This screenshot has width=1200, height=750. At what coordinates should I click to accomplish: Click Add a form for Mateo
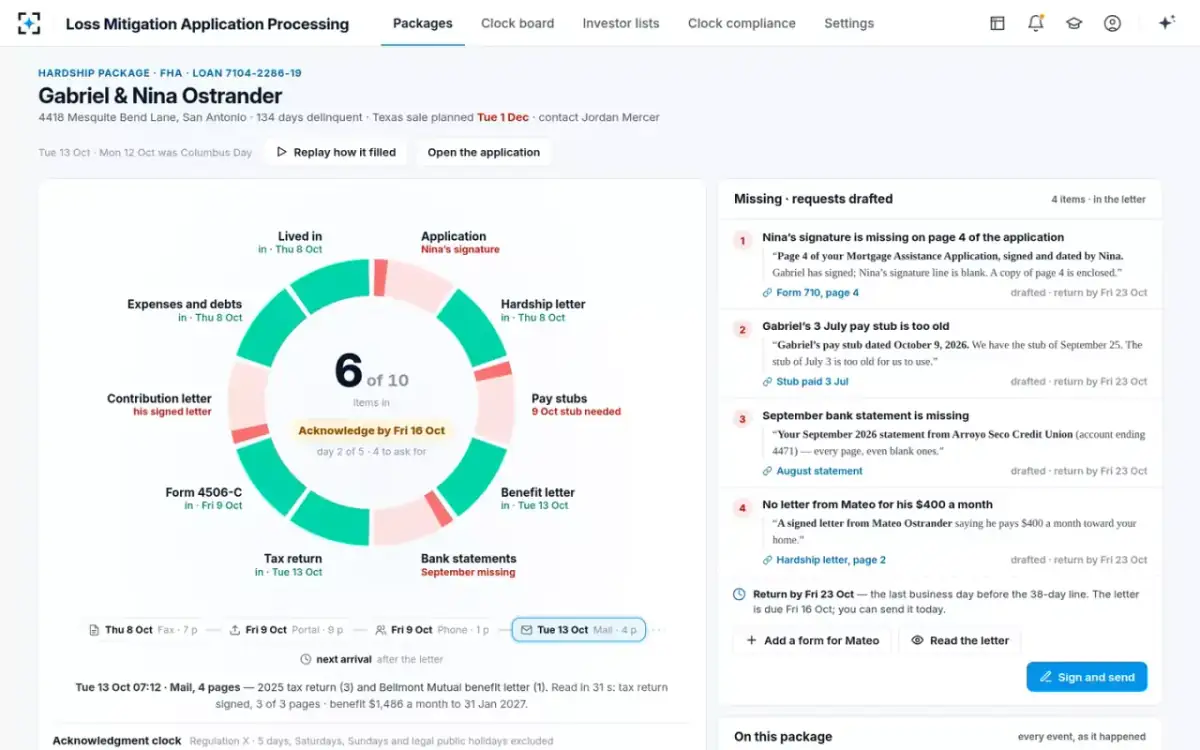pyautogui.click(x=812, y=640)
